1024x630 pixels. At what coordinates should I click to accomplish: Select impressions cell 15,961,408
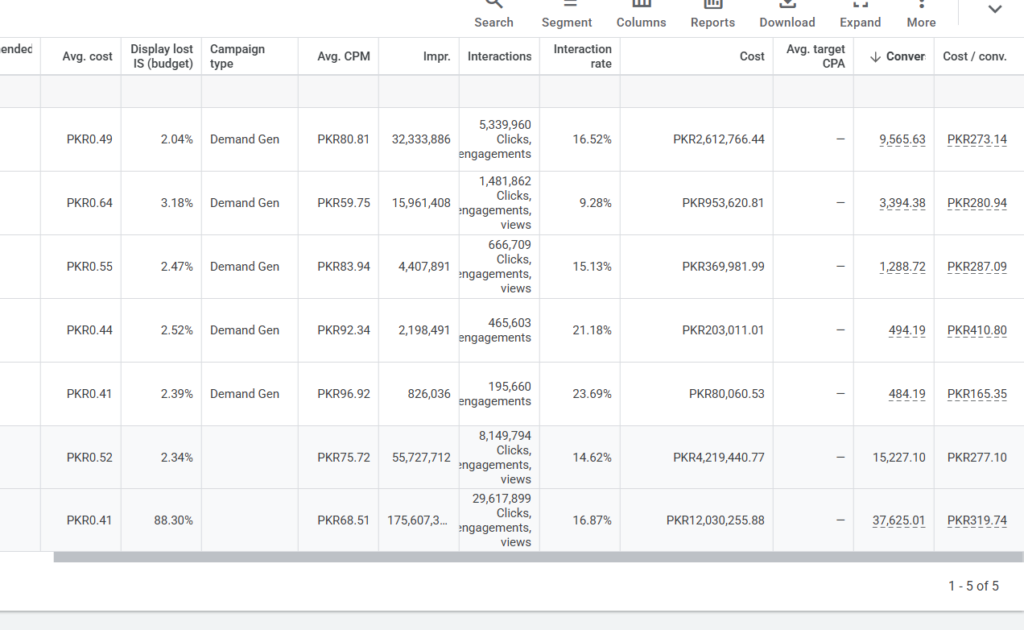tap(421, 203)
